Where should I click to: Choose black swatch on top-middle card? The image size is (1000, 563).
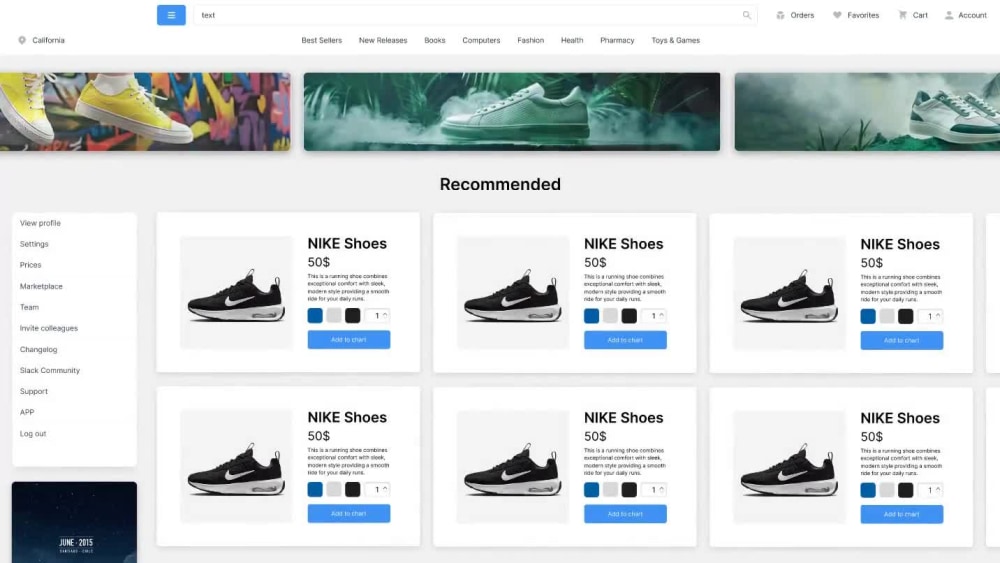coord(629,316)
